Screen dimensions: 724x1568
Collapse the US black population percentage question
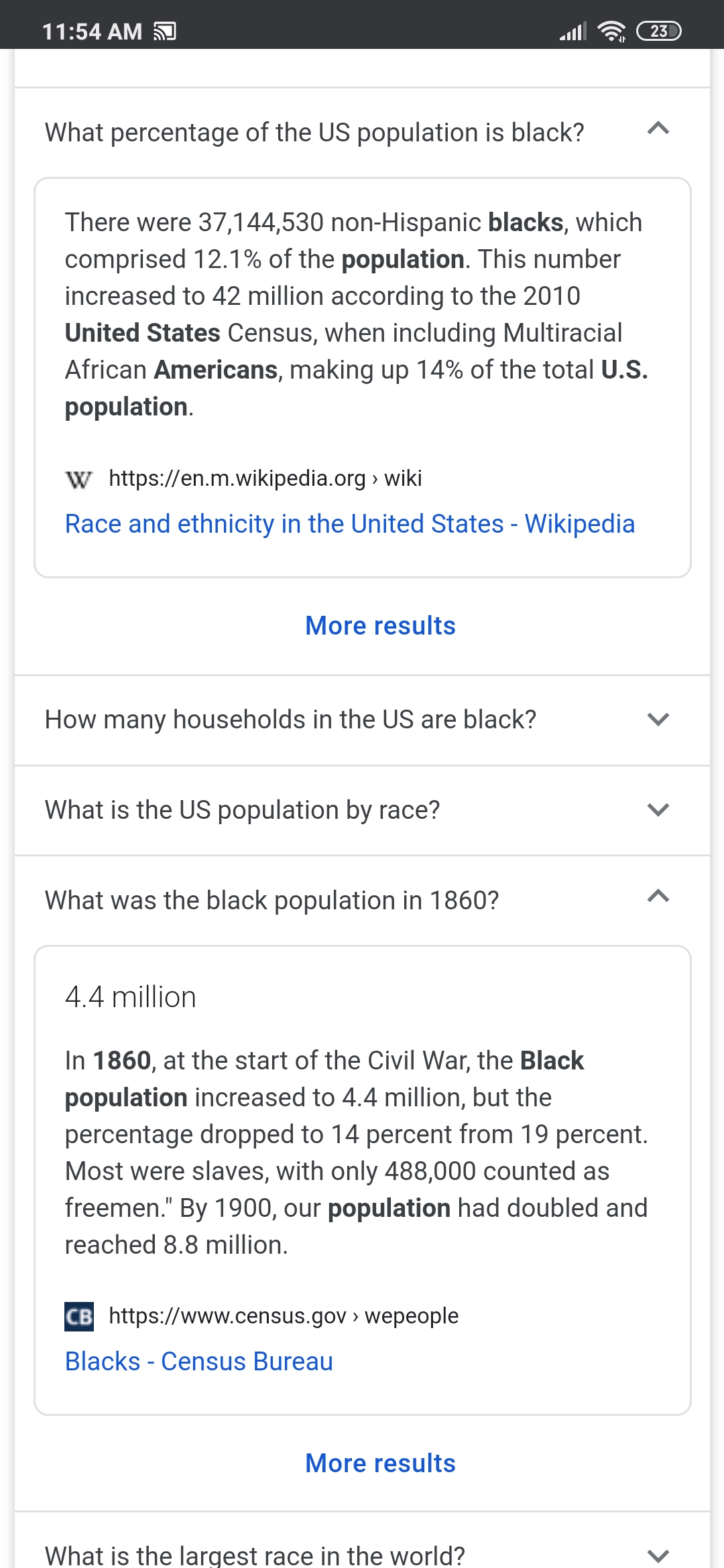click(658, 129)
